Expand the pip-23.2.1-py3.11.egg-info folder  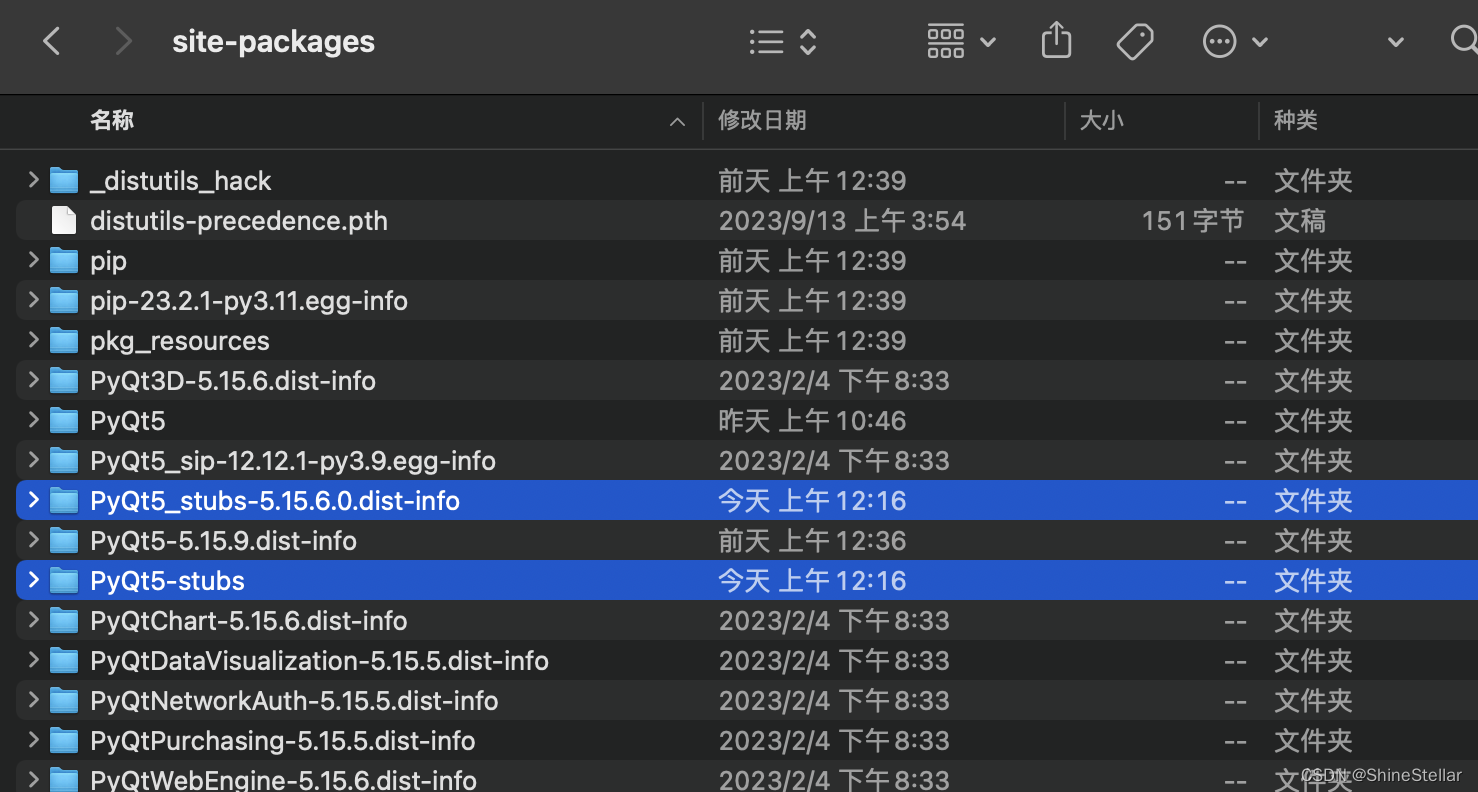click(x=33, y=300)
